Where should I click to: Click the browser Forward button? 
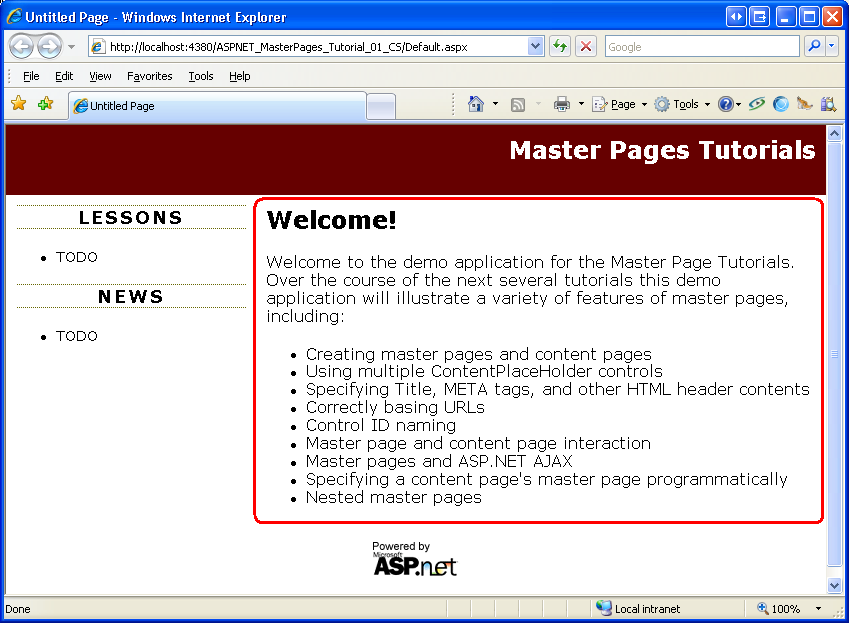pos(50,47)
